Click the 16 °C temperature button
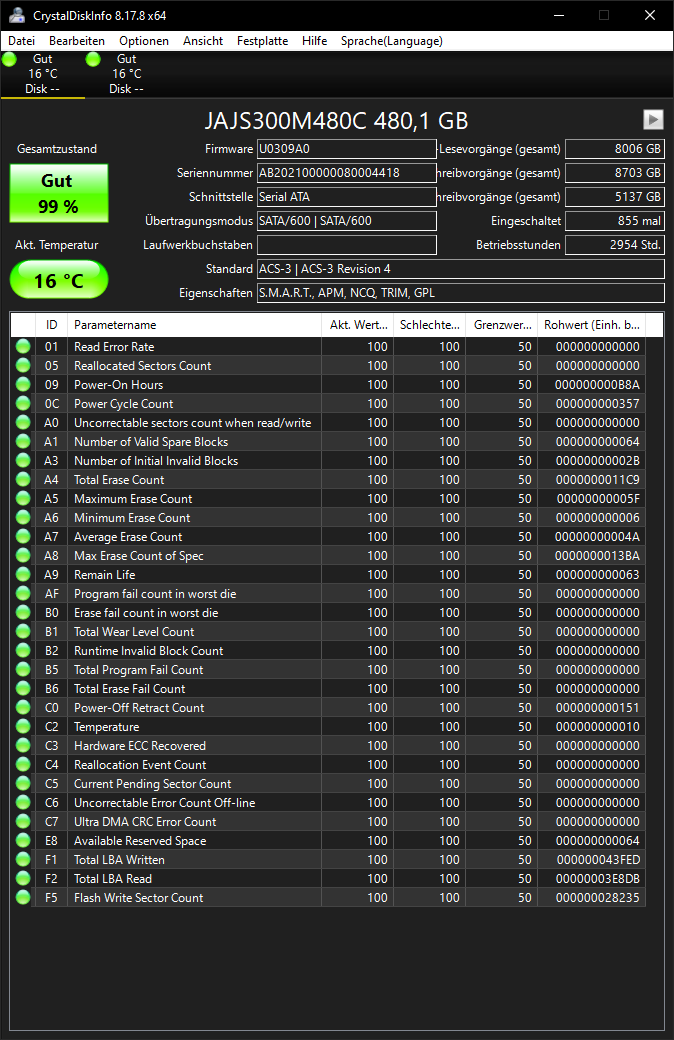Image resolution: width=674 pixels, height=1040 pixels. tap(58, 279)
